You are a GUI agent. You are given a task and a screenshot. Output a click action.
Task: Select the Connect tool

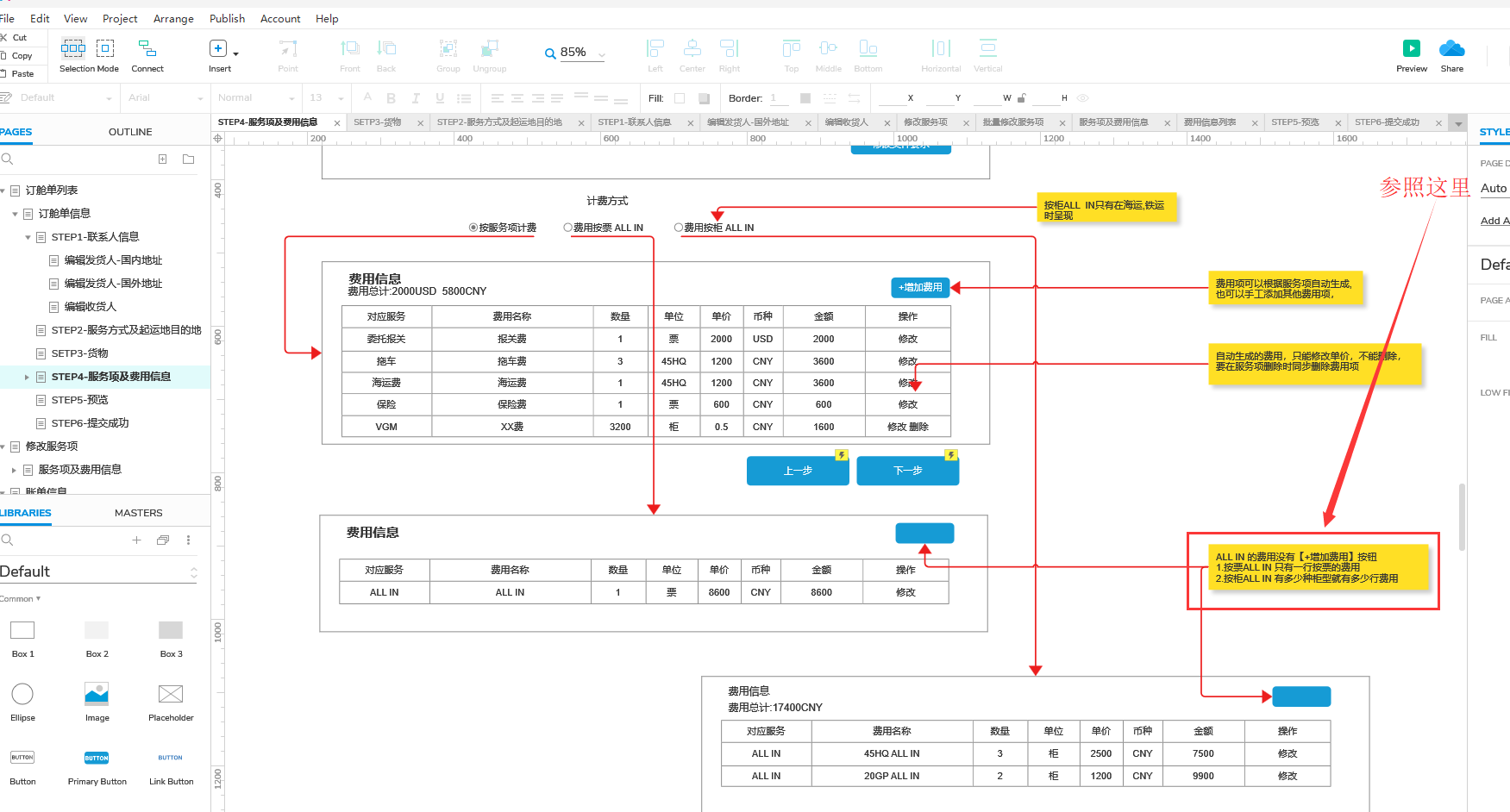click(147, 49)
